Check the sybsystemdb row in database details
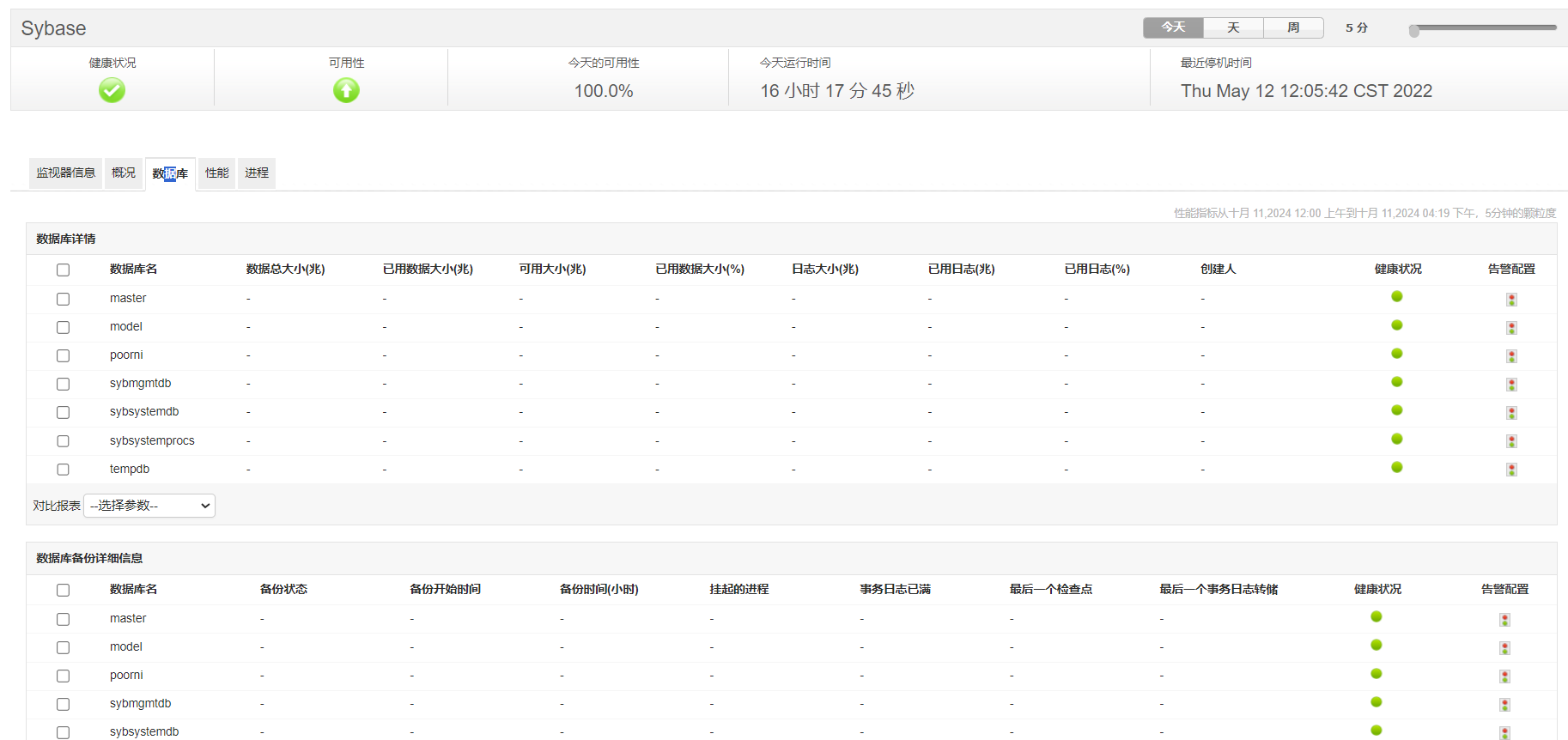This screenshot has width=1568, height=740. (63, 412)
